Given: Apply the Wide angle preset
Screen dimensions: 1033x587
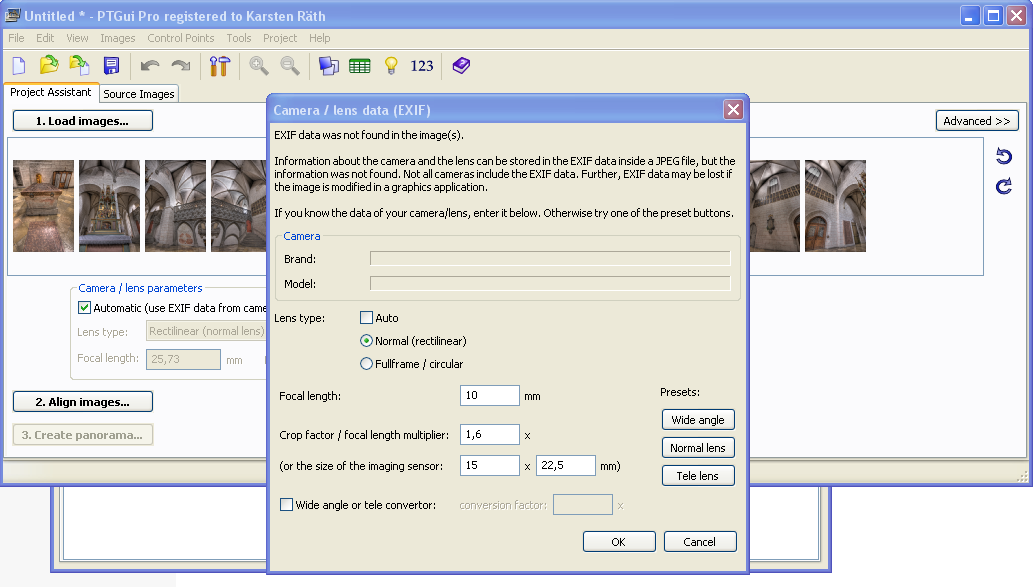Looking at the screenshot, I should point(698,420).
